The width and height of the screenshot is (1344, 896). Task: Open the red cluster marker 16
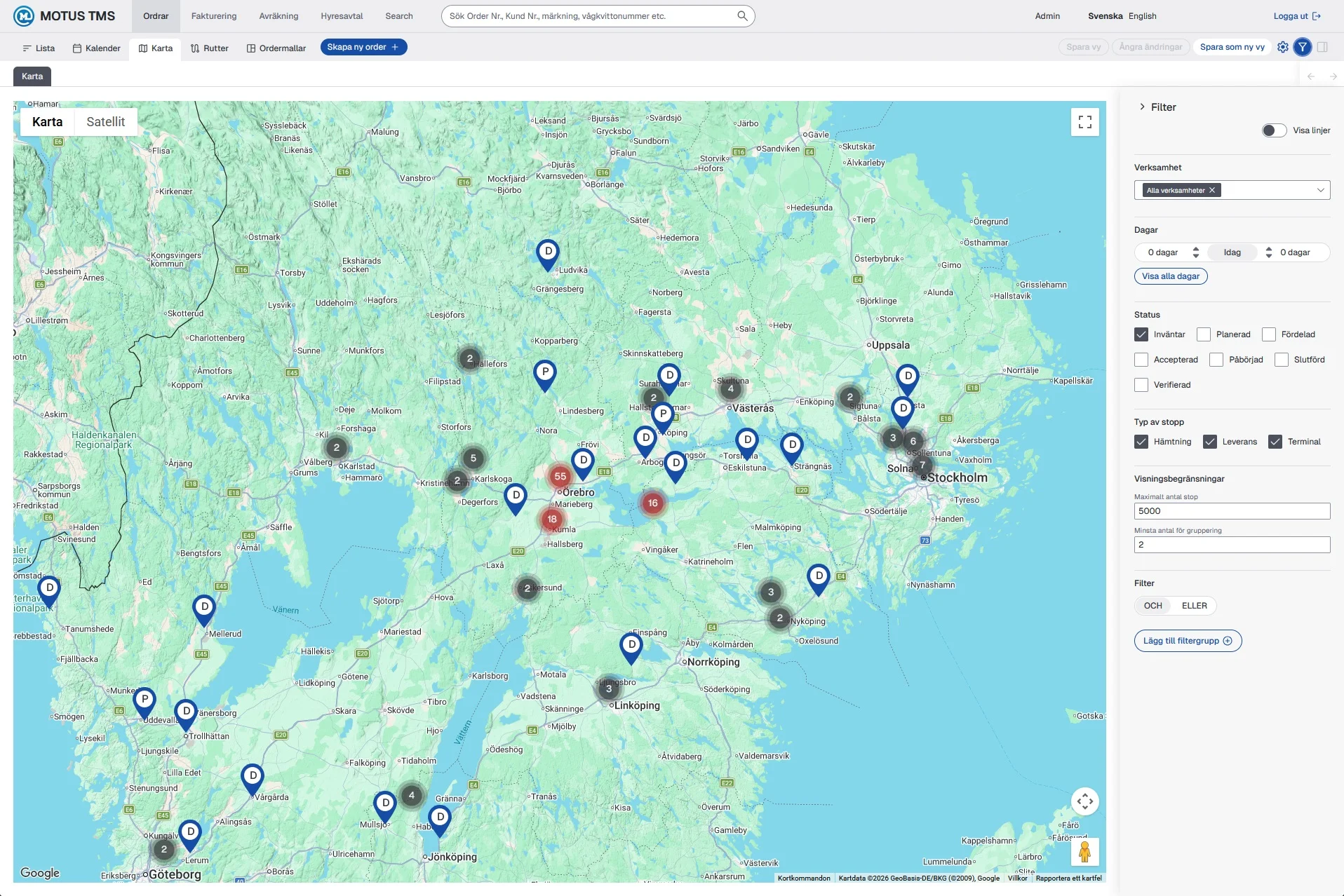tap(653, 503)
